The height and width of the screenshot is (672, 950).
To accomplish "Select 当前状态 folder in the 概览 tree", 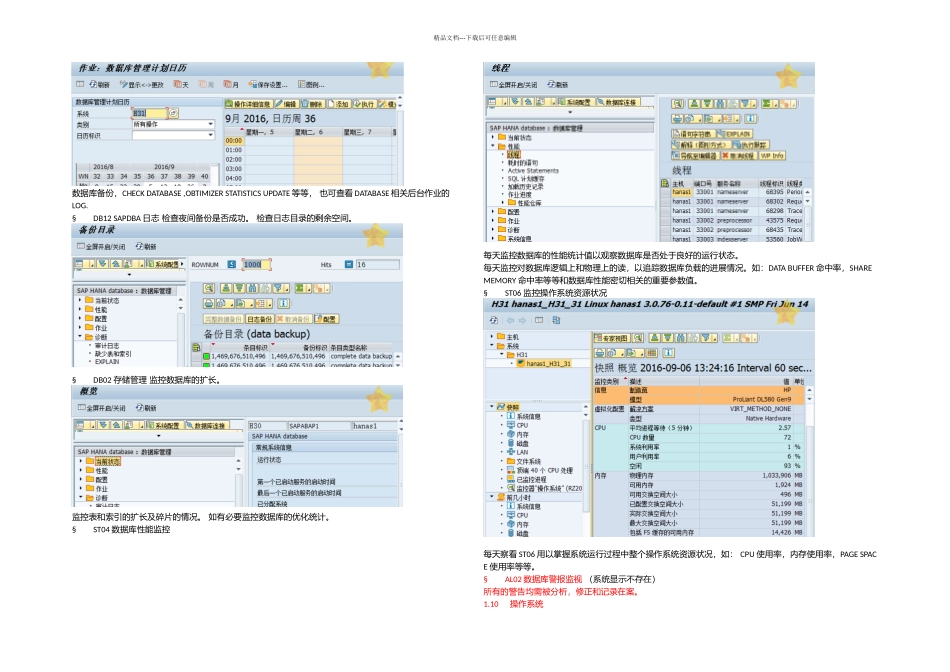I will (107, 462).
